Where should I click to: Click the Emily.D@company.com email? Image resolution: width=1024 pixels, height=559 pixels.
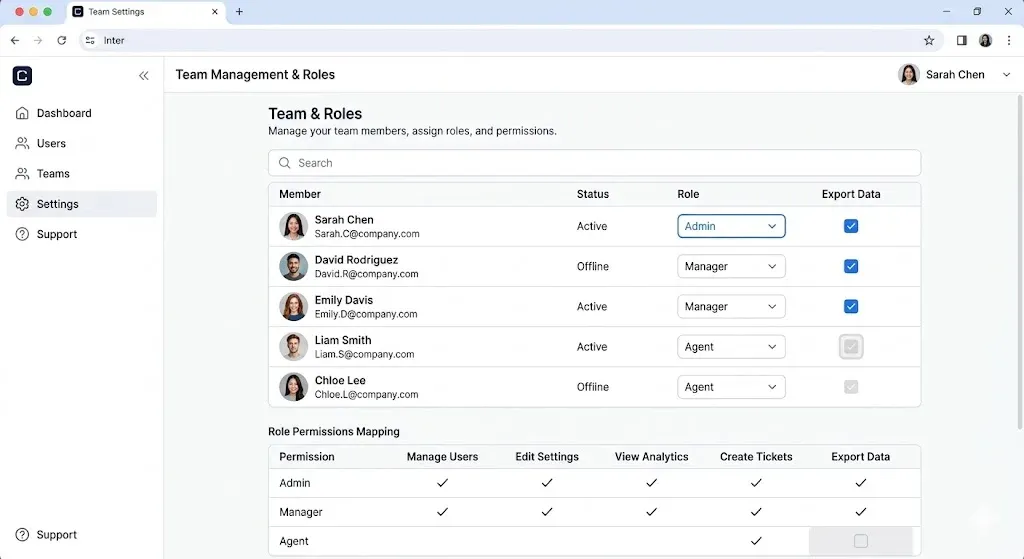(366, 314)
